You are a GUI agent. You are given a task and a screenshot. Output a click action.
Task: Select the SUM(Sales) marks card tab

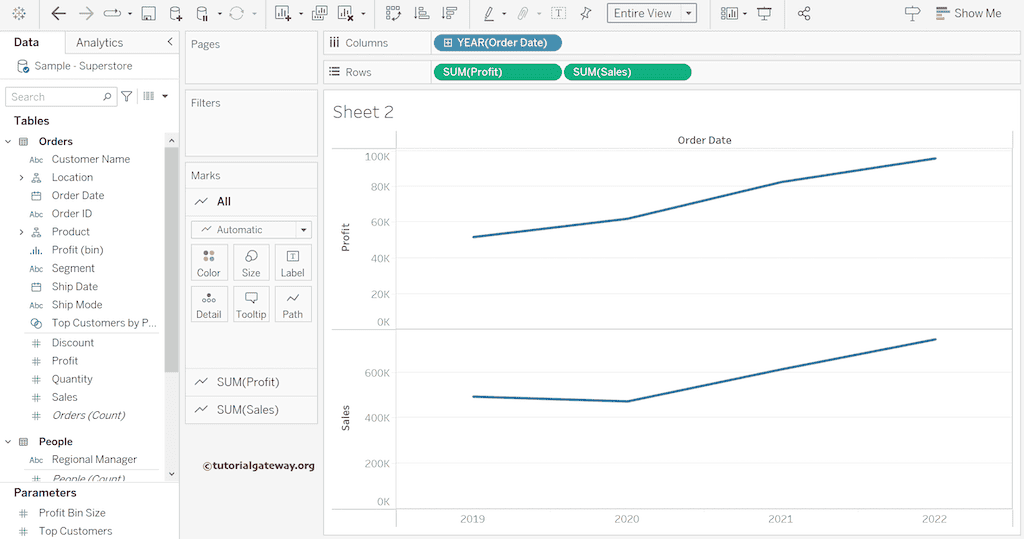248,410
